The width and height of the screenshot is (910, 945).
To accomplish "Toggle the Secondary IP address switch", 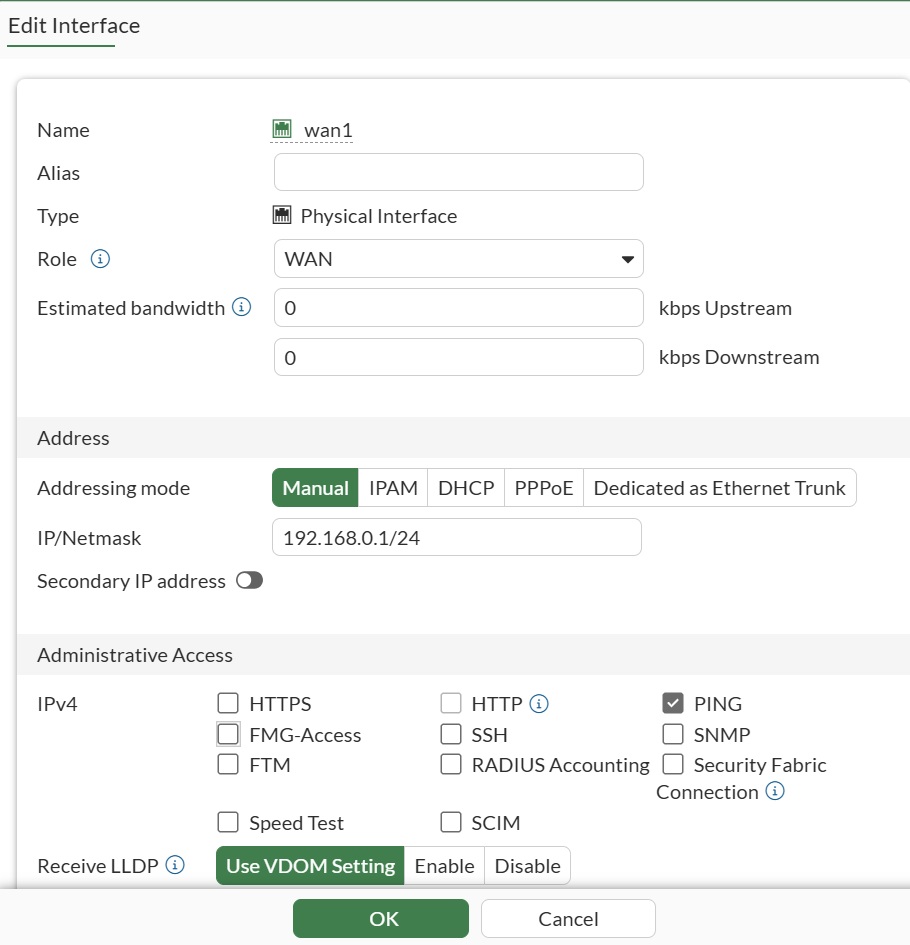I will (x=249, y=580).
